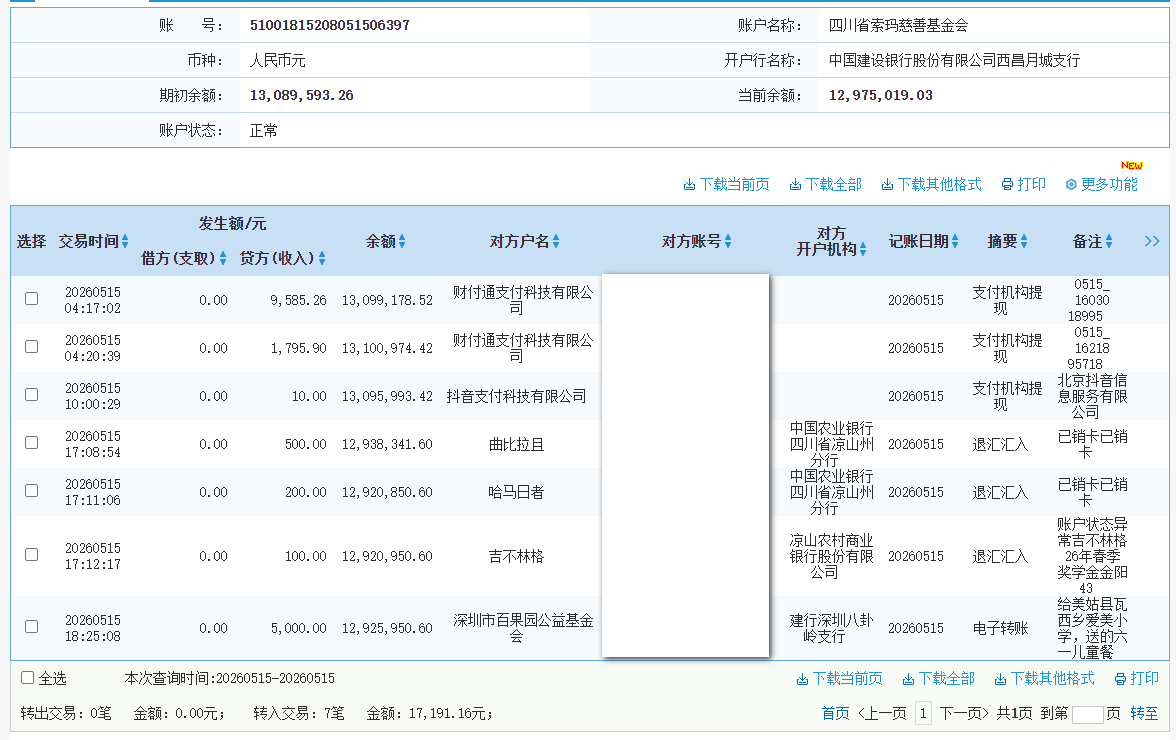Click counterparty 吉不林格
This screenshot has height=740, width=1176.
(516, 556)
